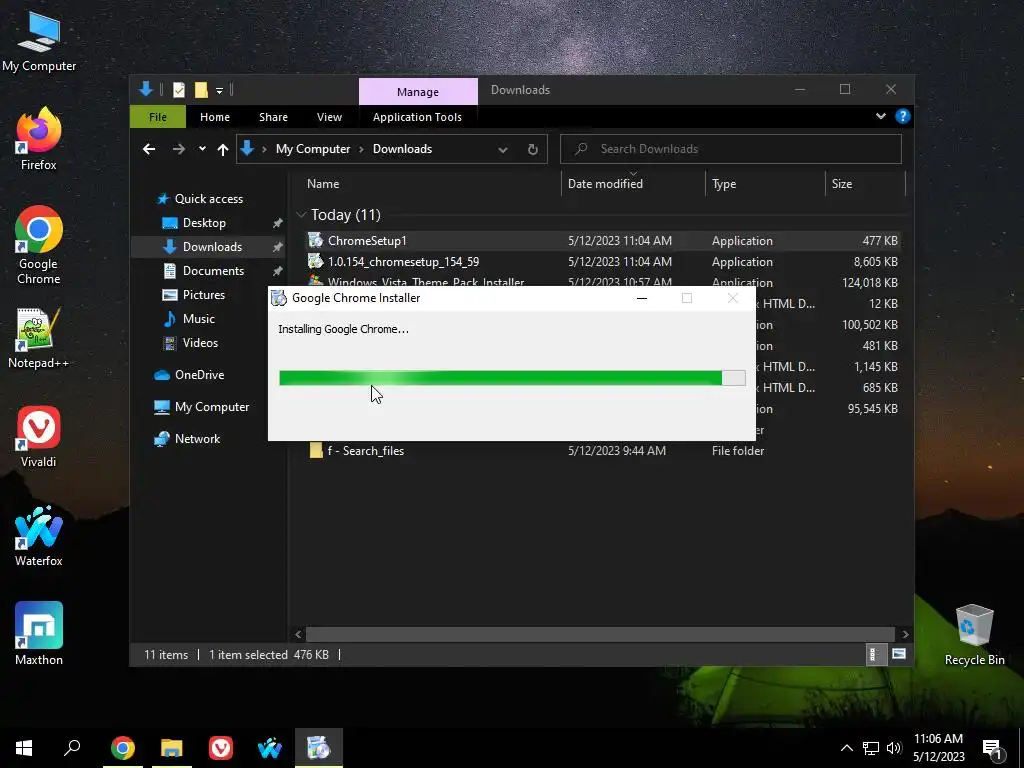Click Properties quick access toolbar icon
The height and width of the screenshot is (768, 1024).
point(179,89)
